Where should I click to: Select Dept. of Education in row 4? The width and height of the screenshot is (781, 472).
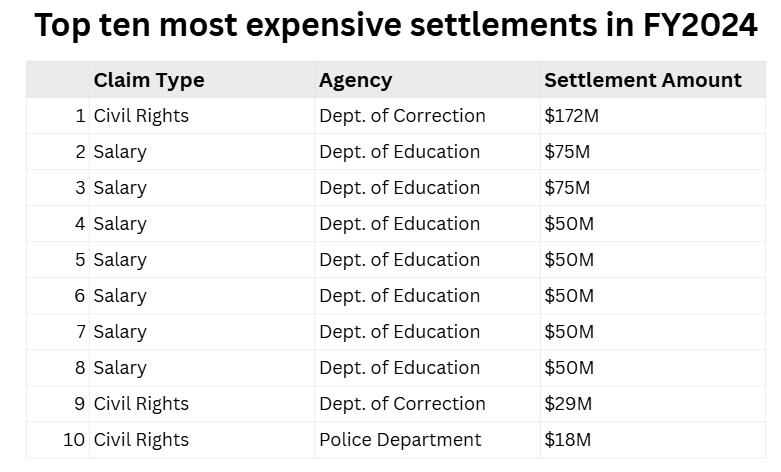399,224
